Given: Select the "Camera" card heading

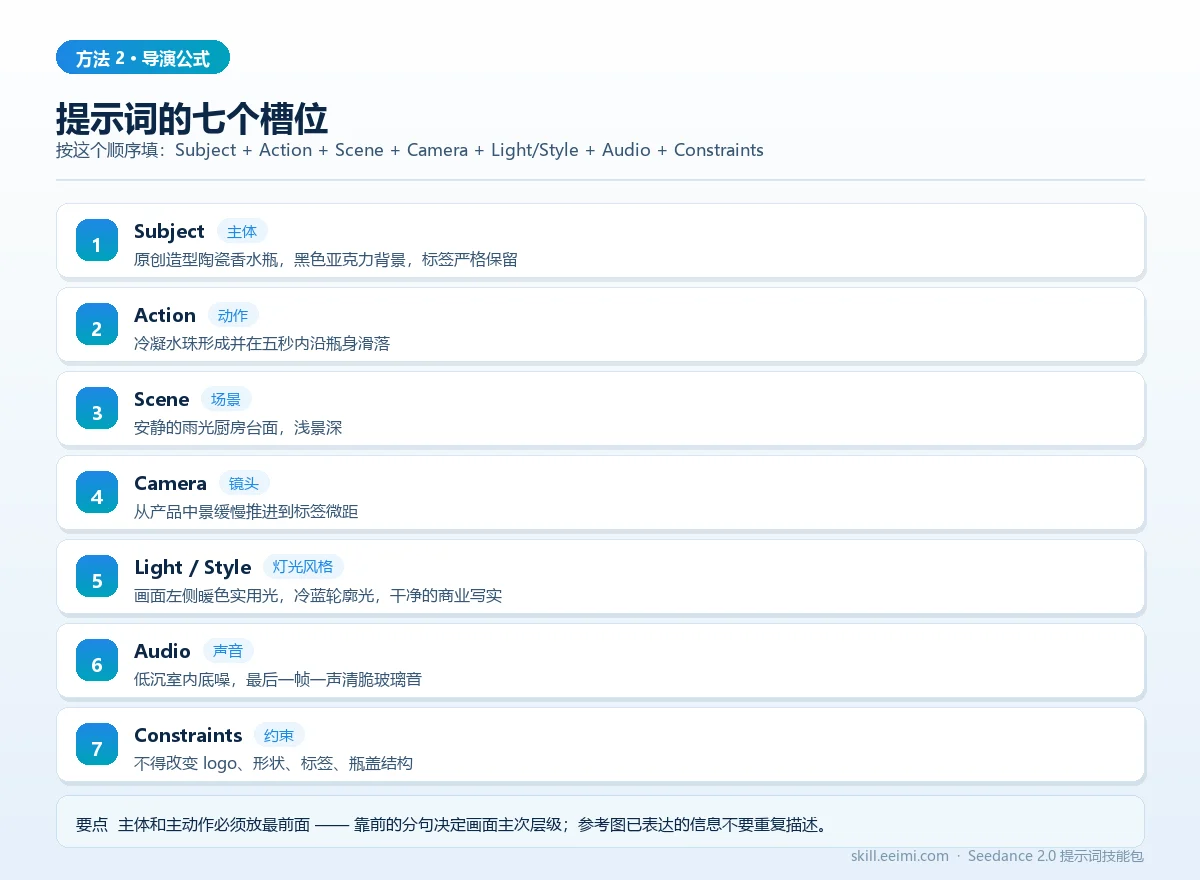Looking at the screenshot, I should click(170, 483).
